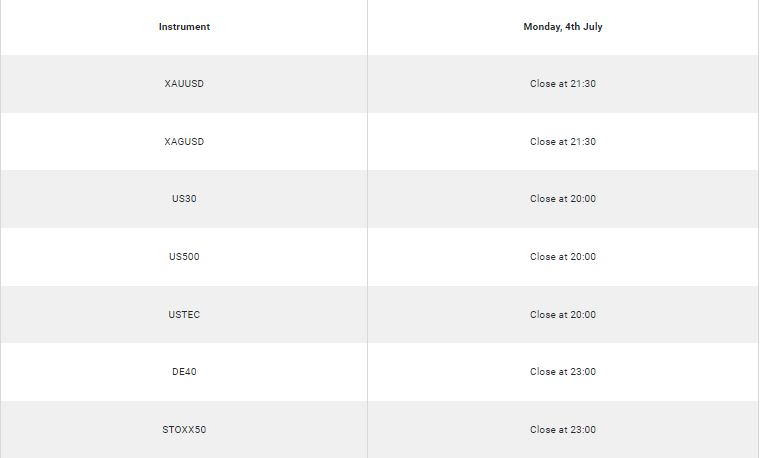Click the 4th July date text

(583, 27)
